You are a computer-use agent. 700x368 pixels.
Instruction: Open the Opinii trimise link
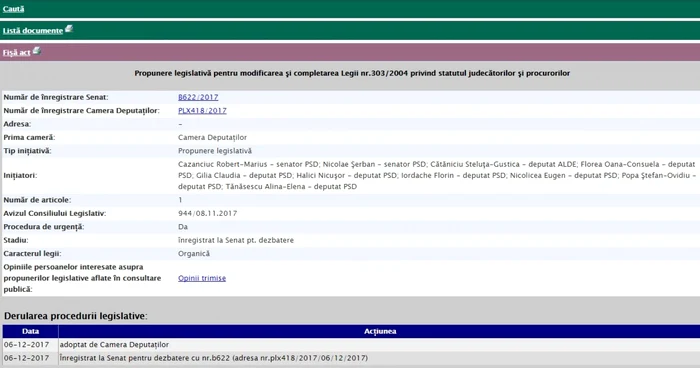click(x=202, y=278)
